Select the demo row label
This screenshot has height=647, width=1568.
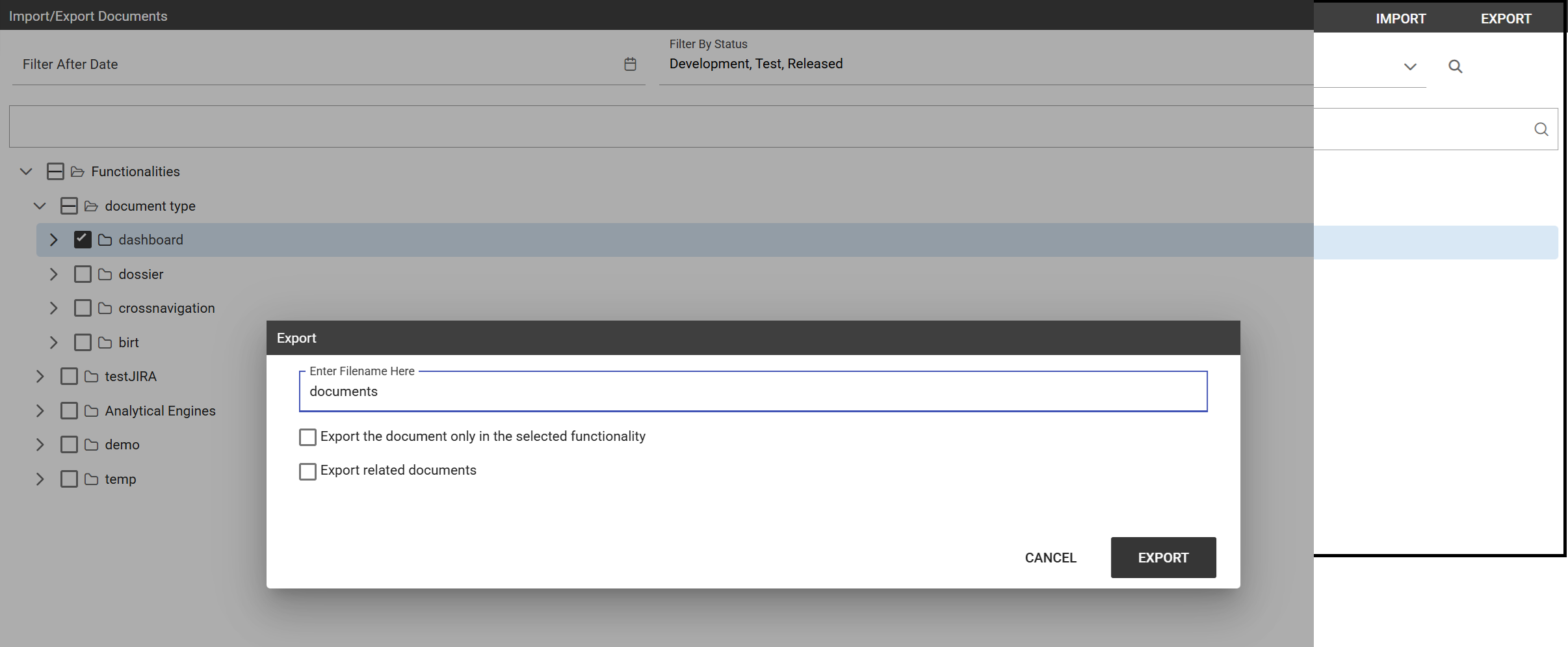(x=122, y=445)
